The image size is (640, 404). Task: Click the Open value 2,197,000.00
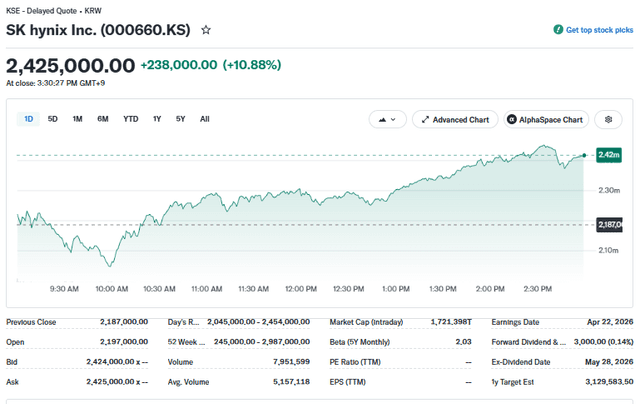click(x=124, y=342)
